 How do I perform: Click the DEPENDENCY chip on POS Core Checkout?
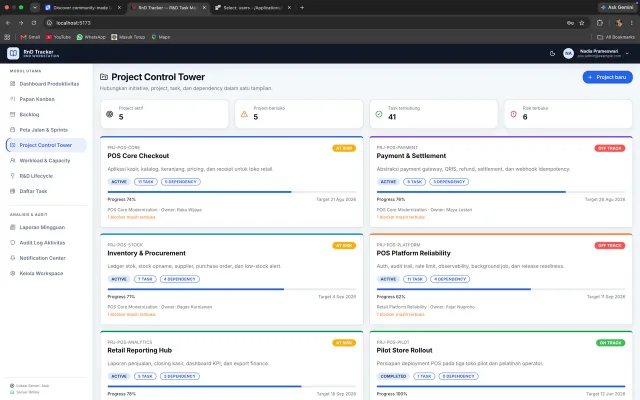tap(181, 182)
